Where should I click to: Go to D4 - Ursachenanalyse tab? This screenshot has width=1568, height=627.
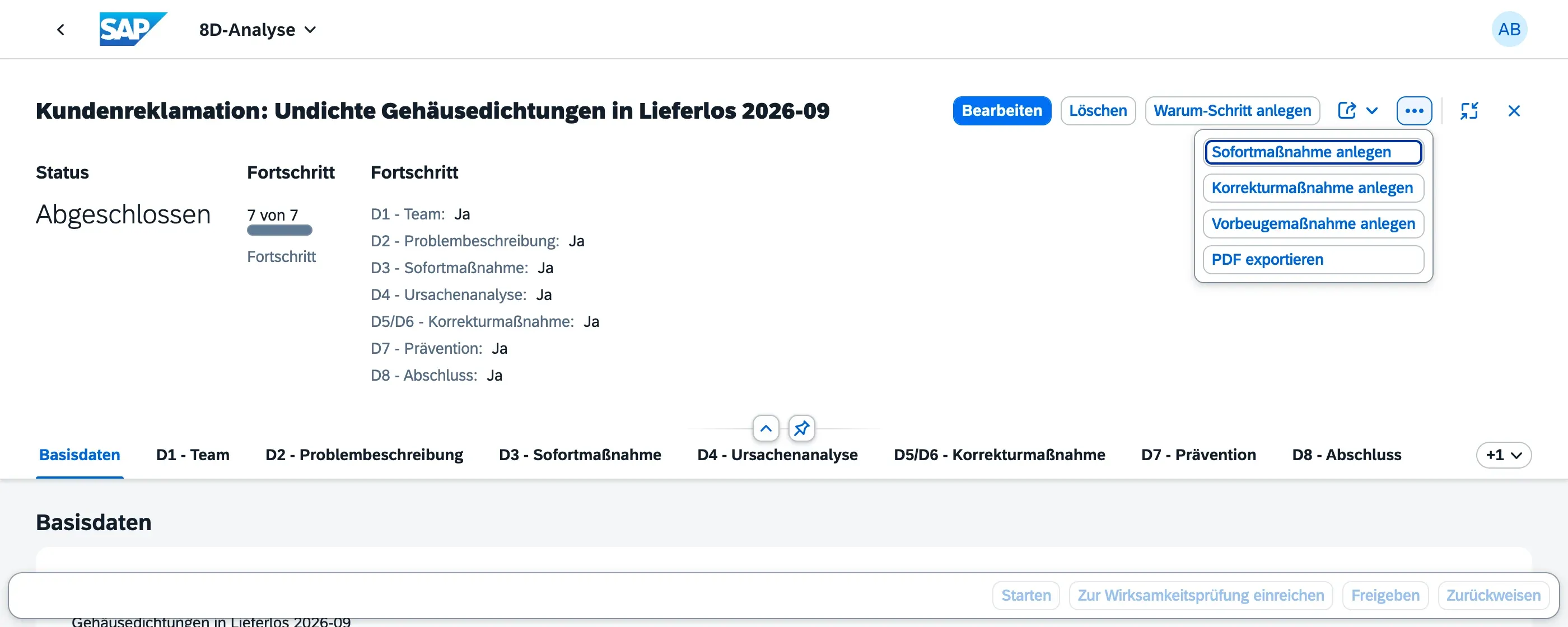[x=777, y=455]
